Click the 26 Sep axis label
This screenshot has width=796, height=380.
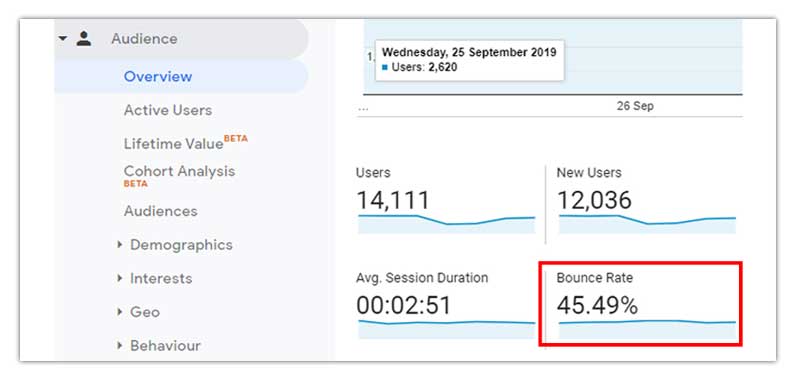[x=635, y=106]
